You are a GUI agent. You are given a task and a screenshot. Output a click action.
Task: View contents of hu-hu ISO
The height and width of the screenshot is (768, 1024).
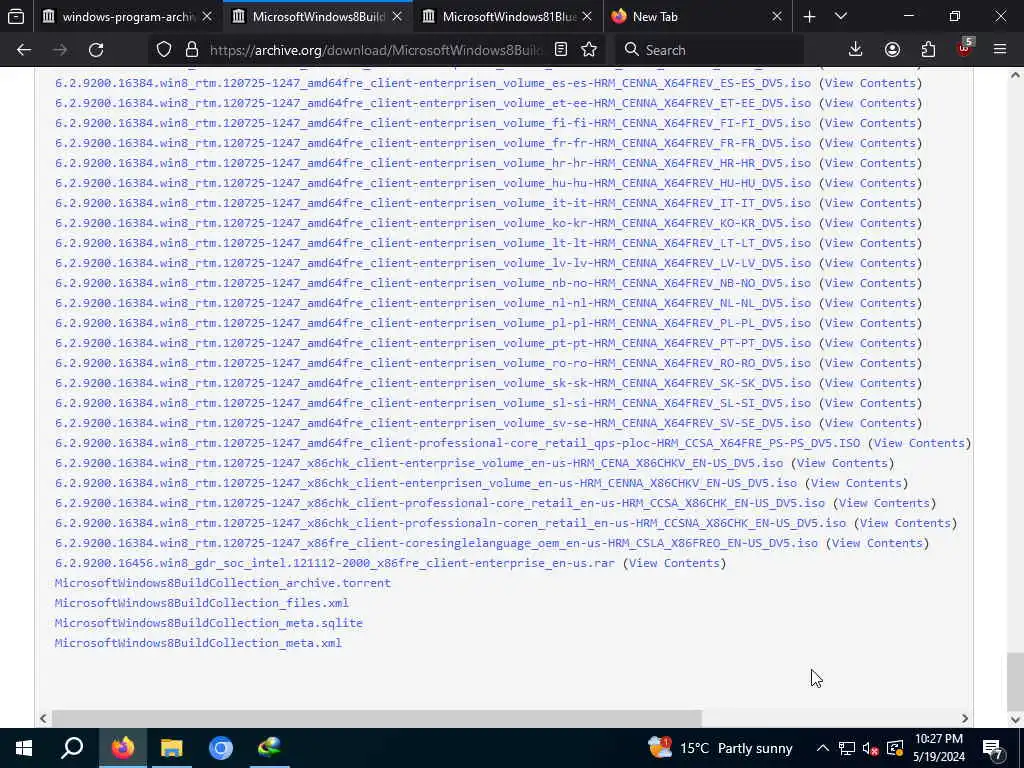pyautogui.click(x=870, y=183)
